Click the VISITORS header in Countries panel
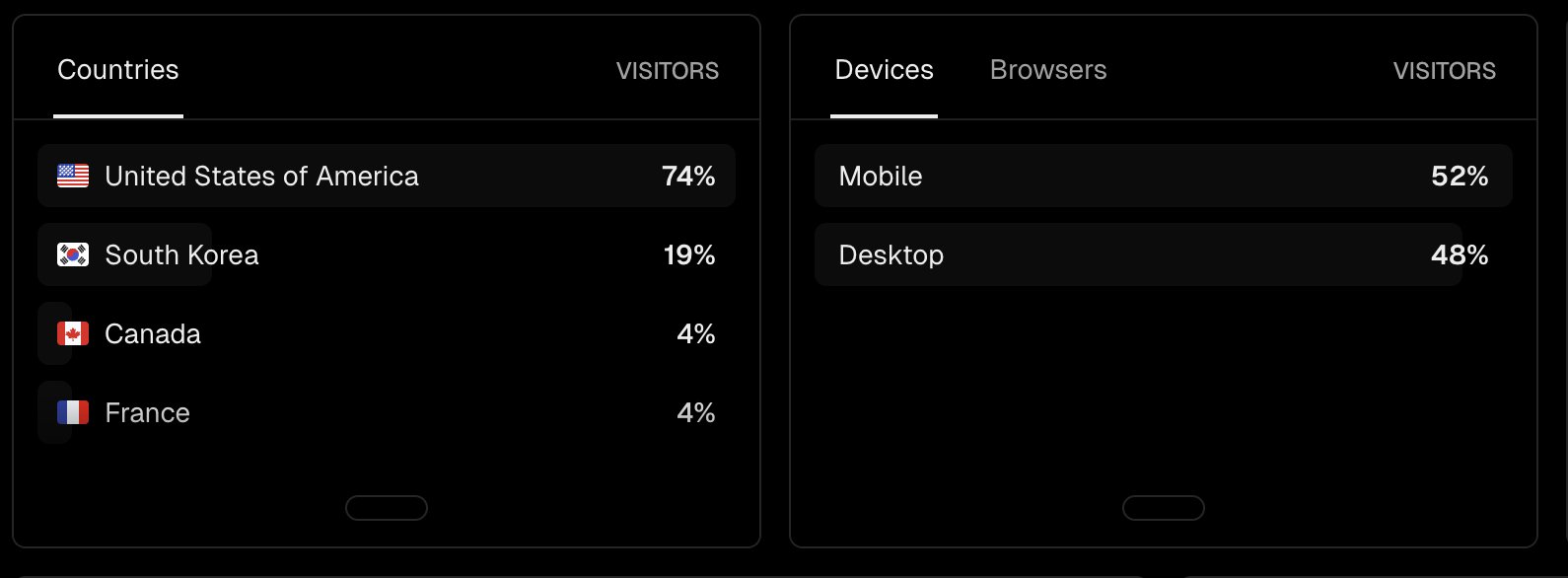 pyautogui.click(x=668, y=71)
